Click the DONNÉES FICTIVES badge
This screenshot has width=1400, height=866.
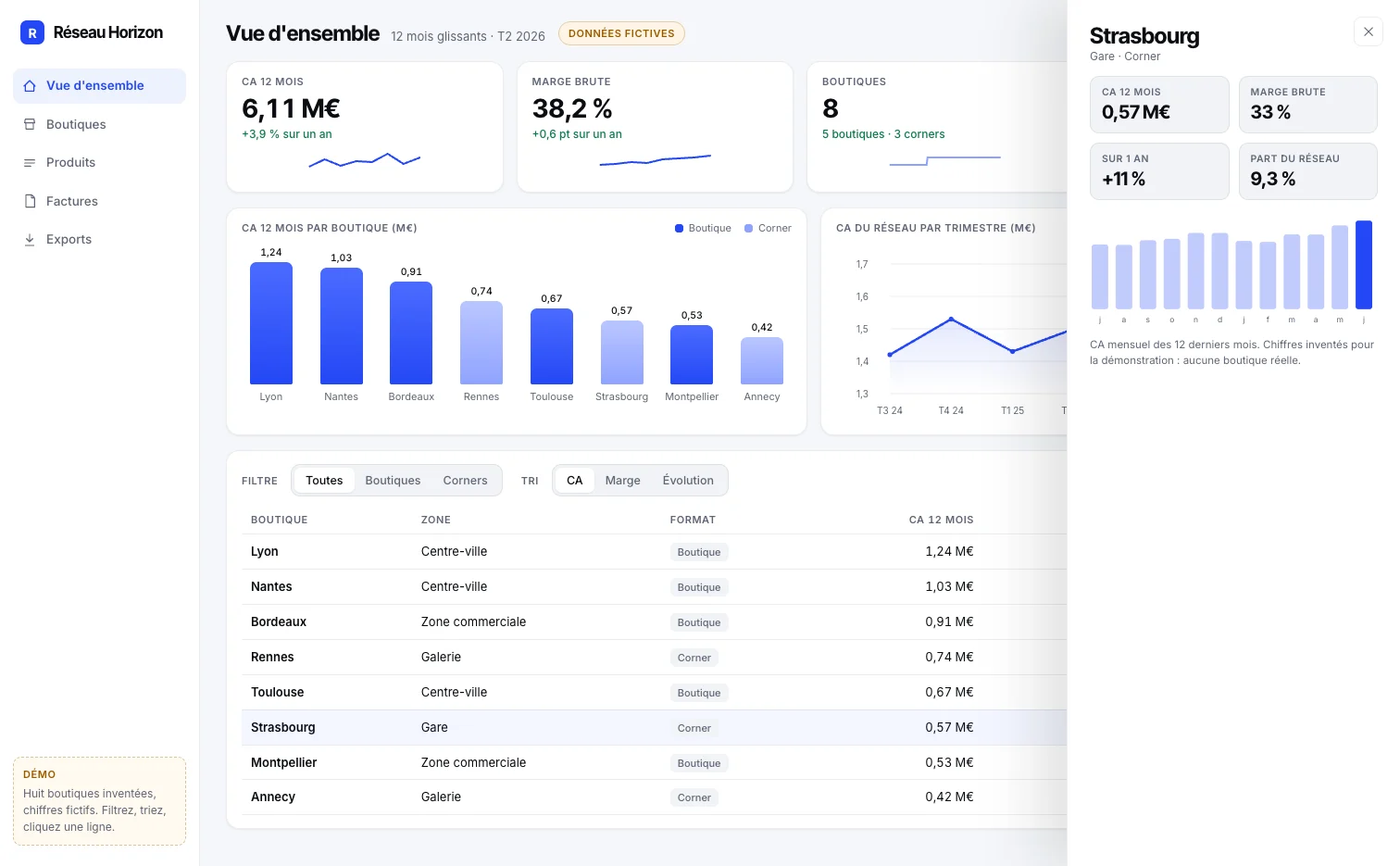[621, 33]
